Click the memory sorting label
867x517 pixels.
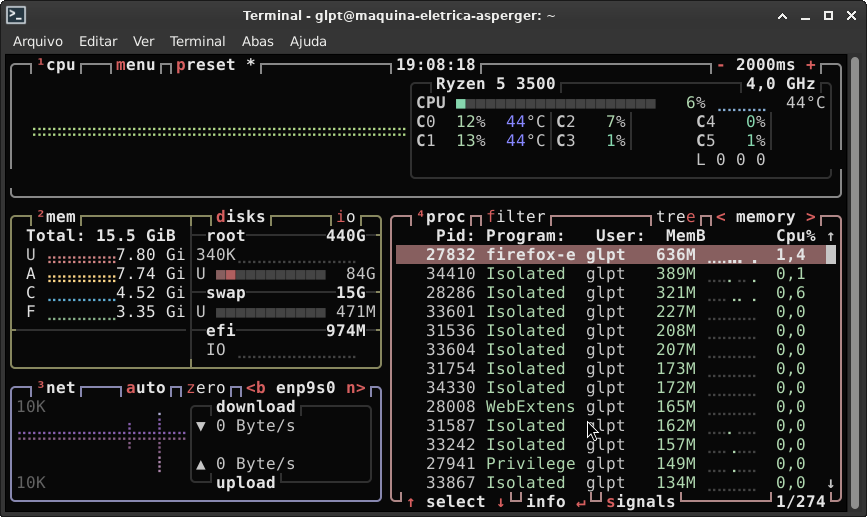coord(765,217)
